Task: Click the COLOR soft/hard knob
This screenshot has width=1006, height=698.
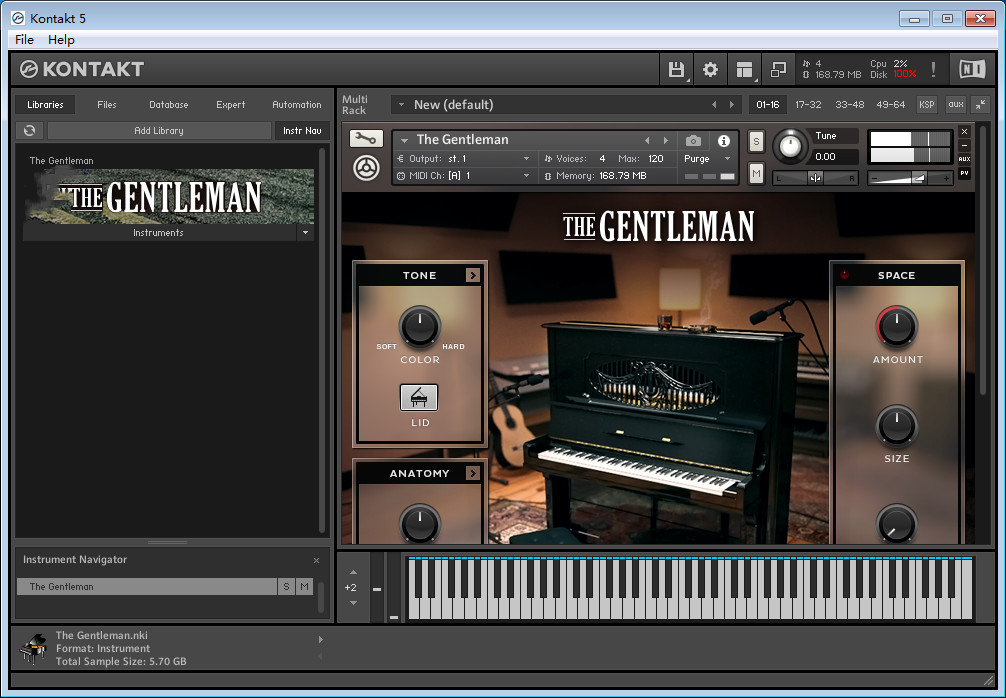Action: tap(420, 326)
